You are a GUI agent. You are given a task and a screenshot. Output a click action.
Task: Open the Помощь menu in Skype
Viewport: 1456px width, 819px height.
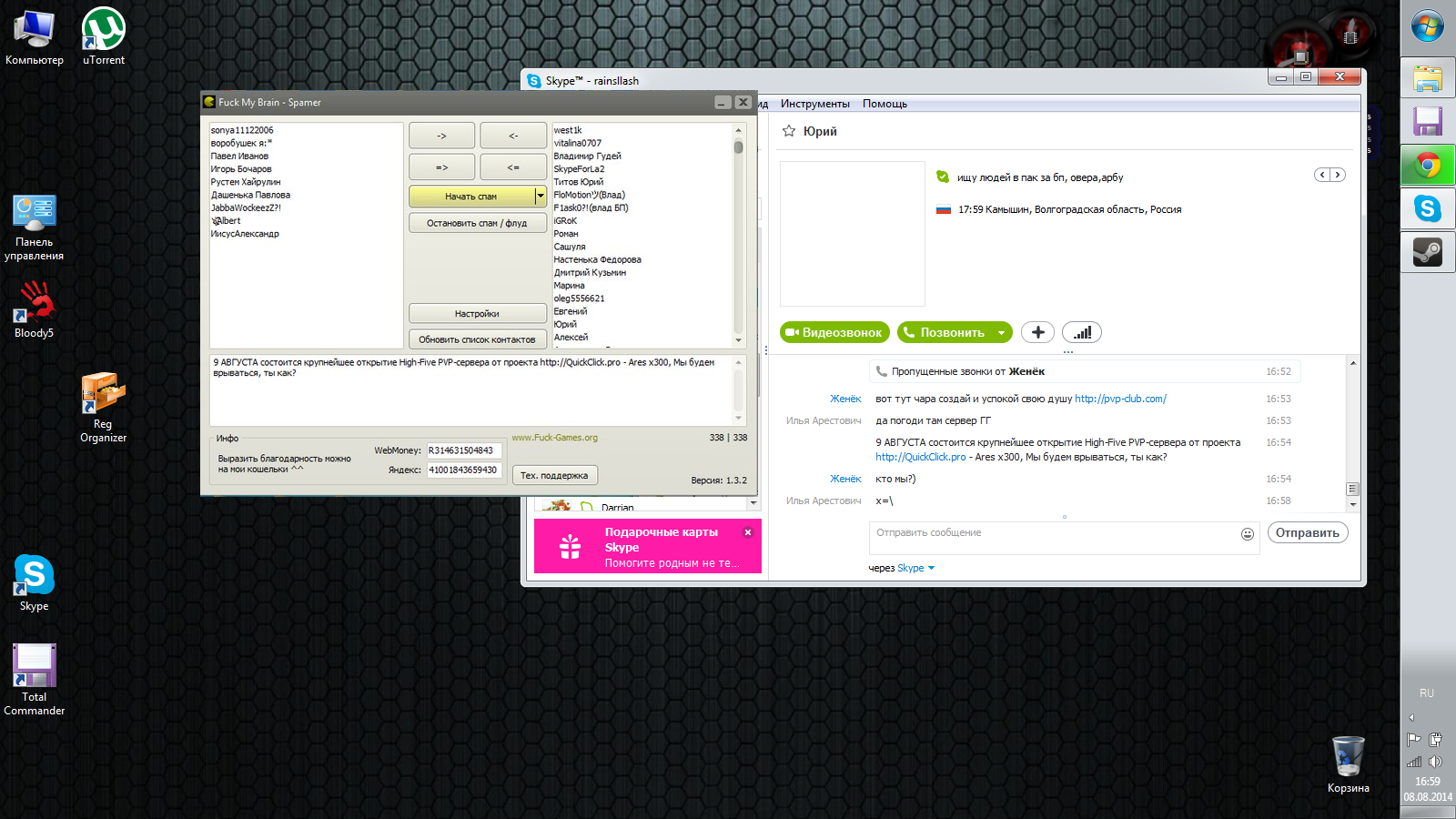tap(885, 104)
